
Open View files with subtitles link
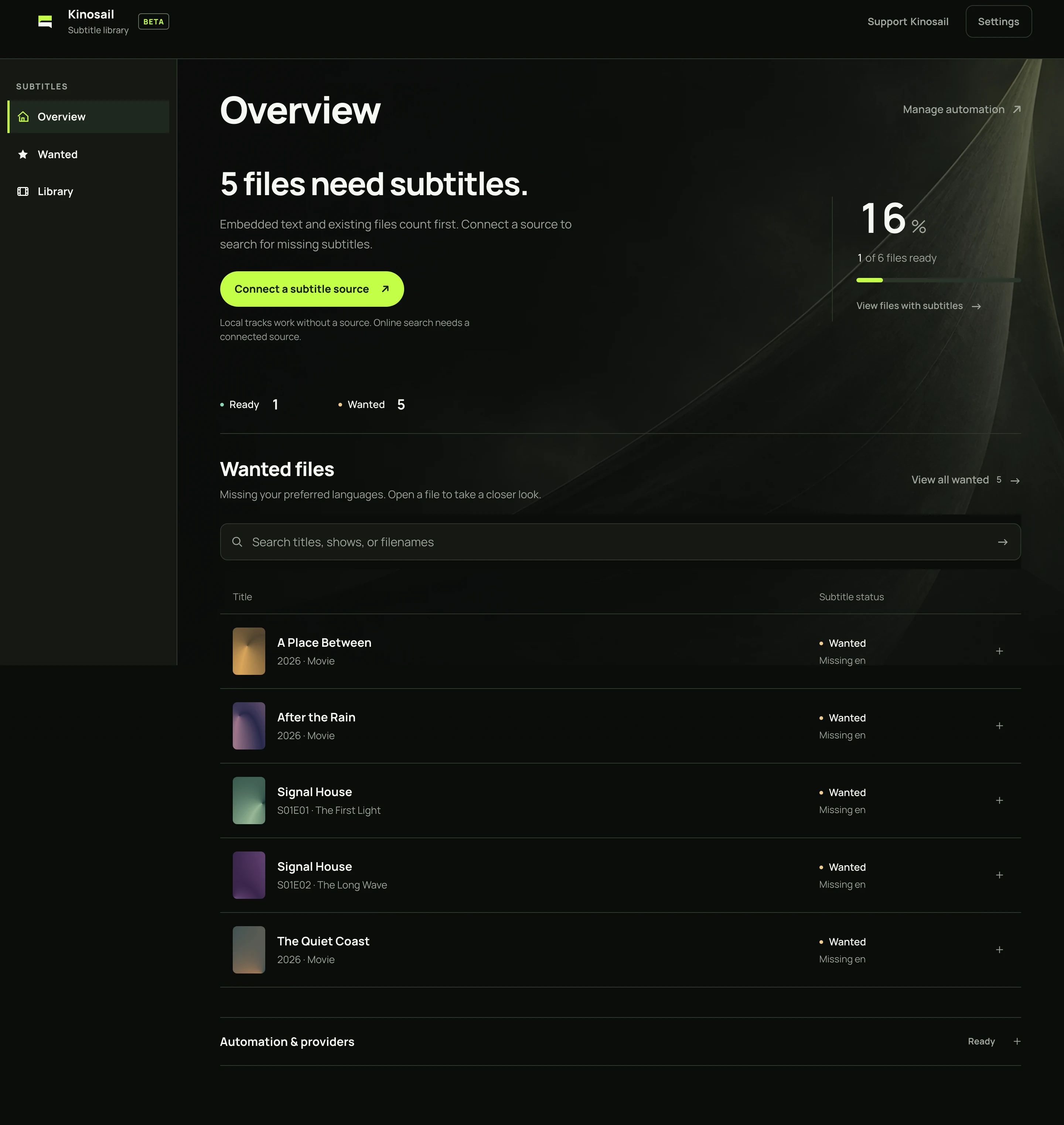[x=918, y=306]
